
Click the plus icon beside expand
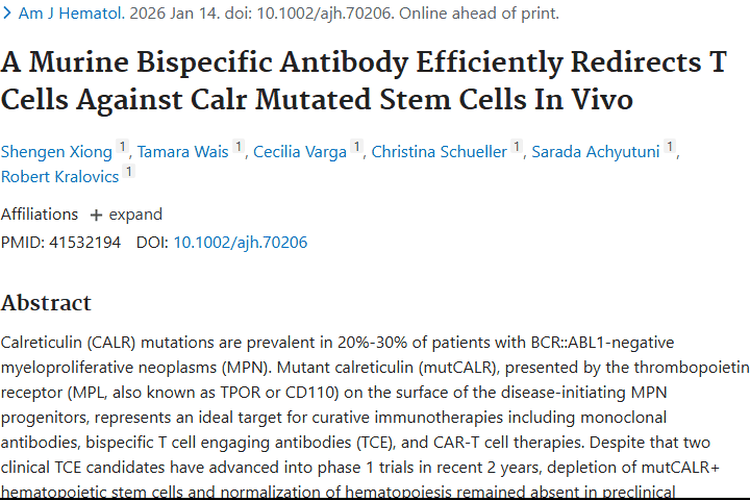(x=96, y=215)
